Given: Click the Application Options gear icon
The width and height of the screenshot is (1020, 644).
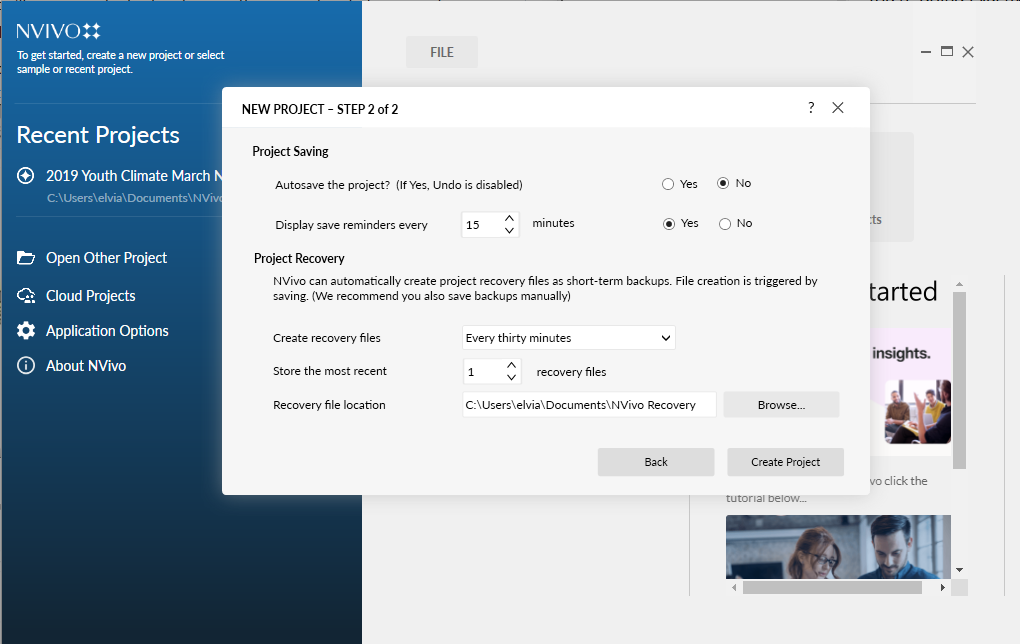Looking at the screenshot, I should pyautogui.click(x=27, y=331).
